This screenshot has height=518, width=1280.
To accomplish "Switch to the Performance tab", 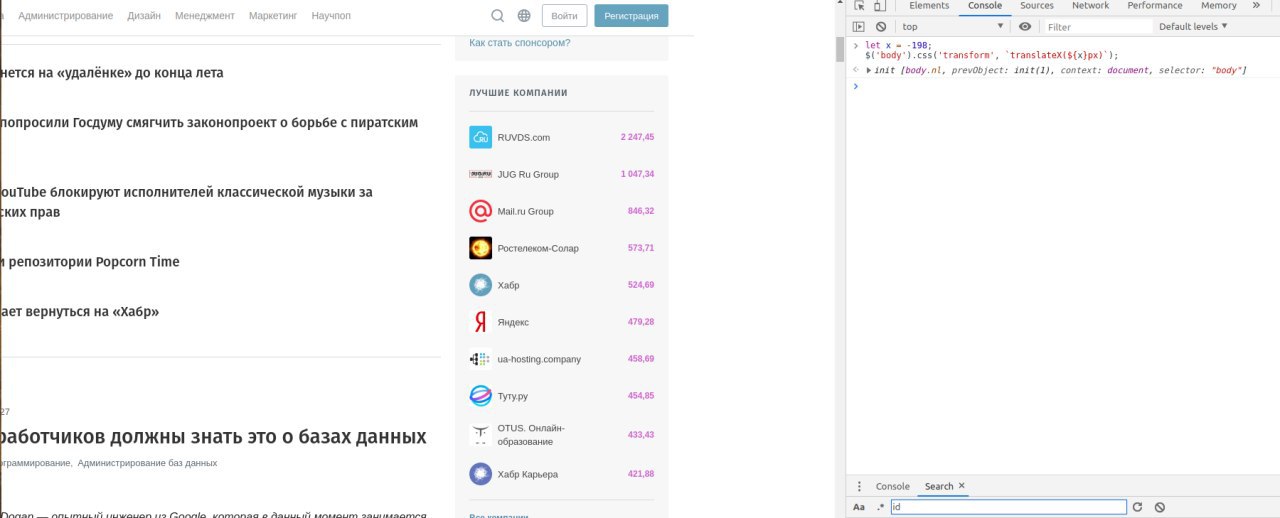I will point(1155,6).
